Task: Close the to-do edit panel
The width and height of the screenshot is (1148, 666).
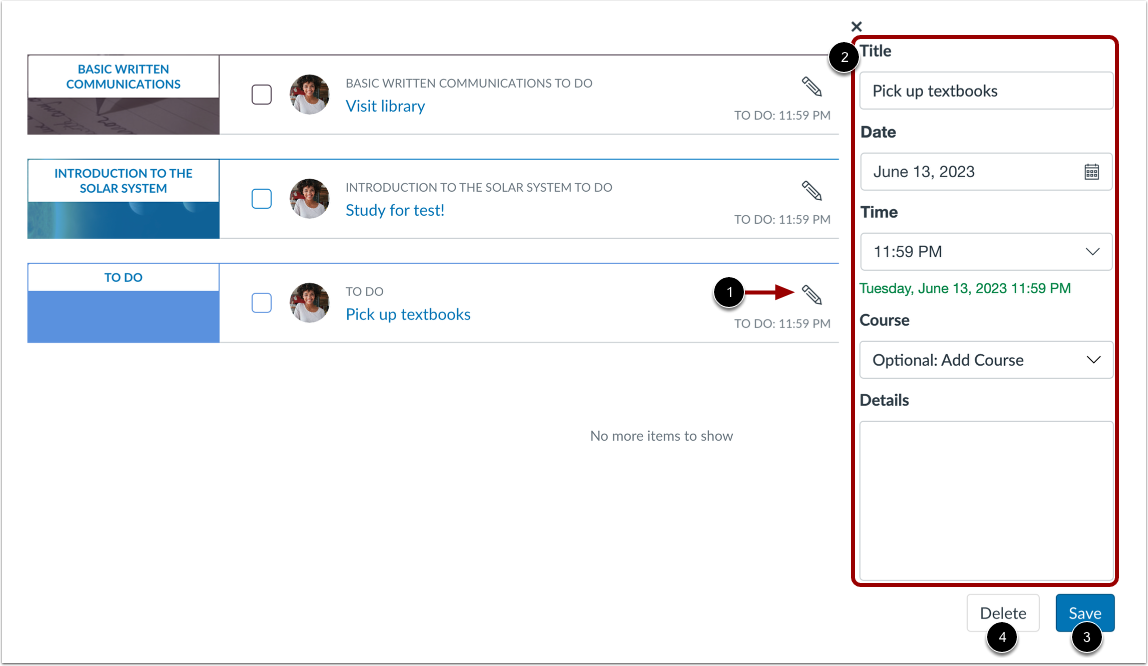Action: (856, 26)
